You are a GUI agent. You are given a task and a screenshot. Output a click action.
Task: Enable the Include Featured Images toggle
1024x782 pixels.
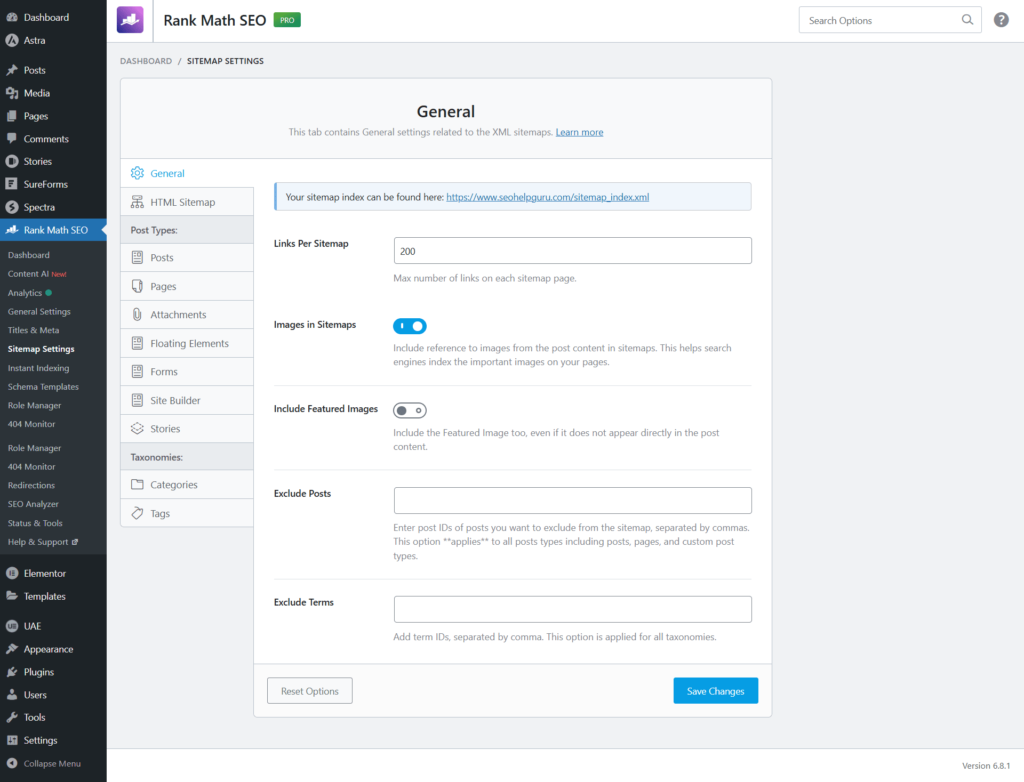[x=409, y=410]
